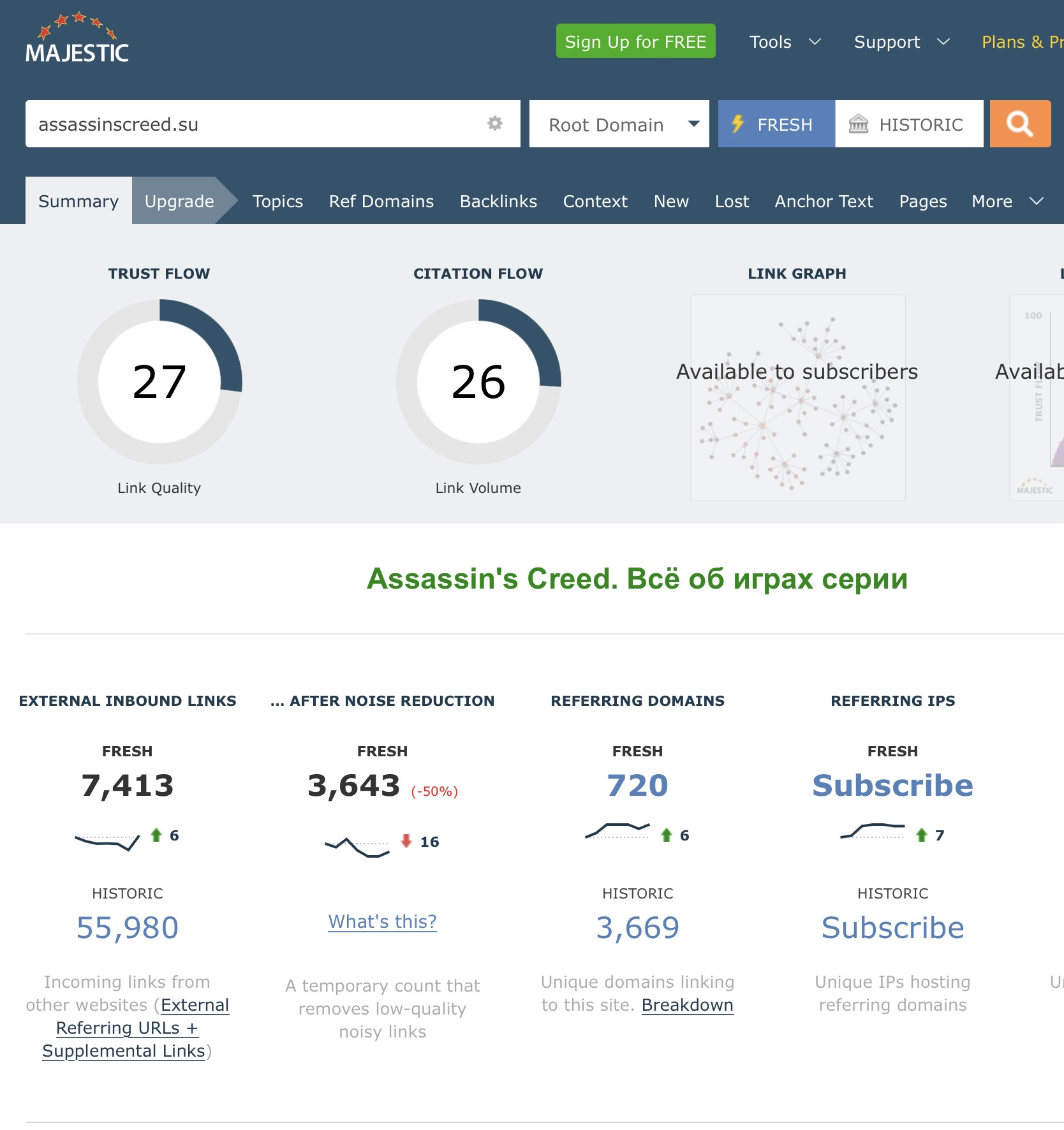This screenshot has height=1130, width=1064.
Task: Click fresh Referring IPs Subscribe link
Action: click(x=892, y=785)
